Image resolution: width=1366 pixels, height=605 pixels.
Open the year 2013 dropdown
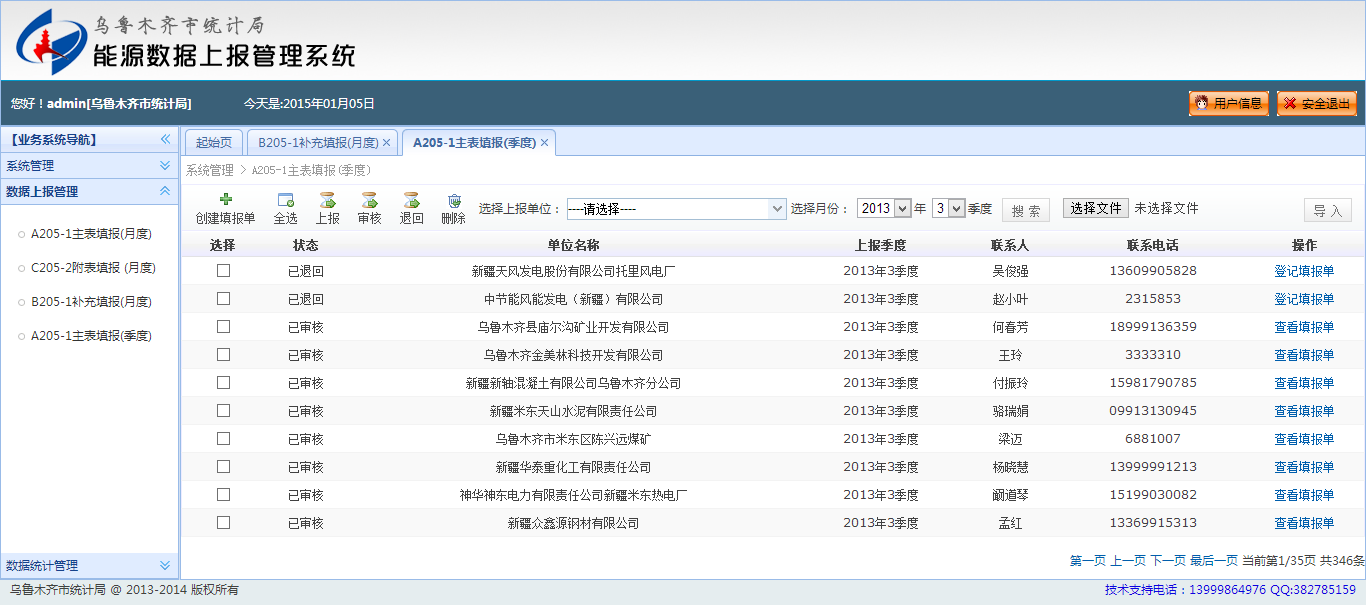point(884,209)
